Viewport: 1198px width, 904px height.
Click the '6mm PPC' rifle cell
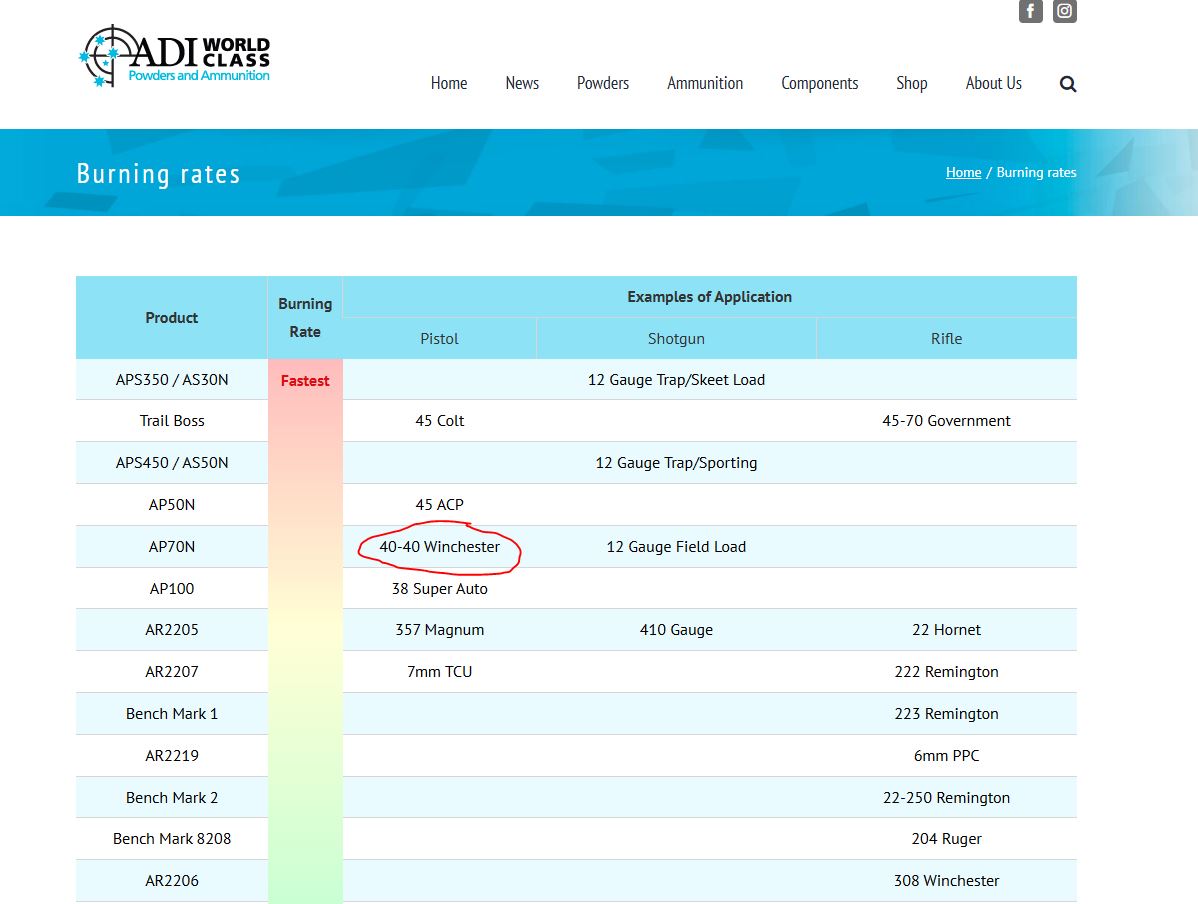pyautogui.click(x=946, y=756)
